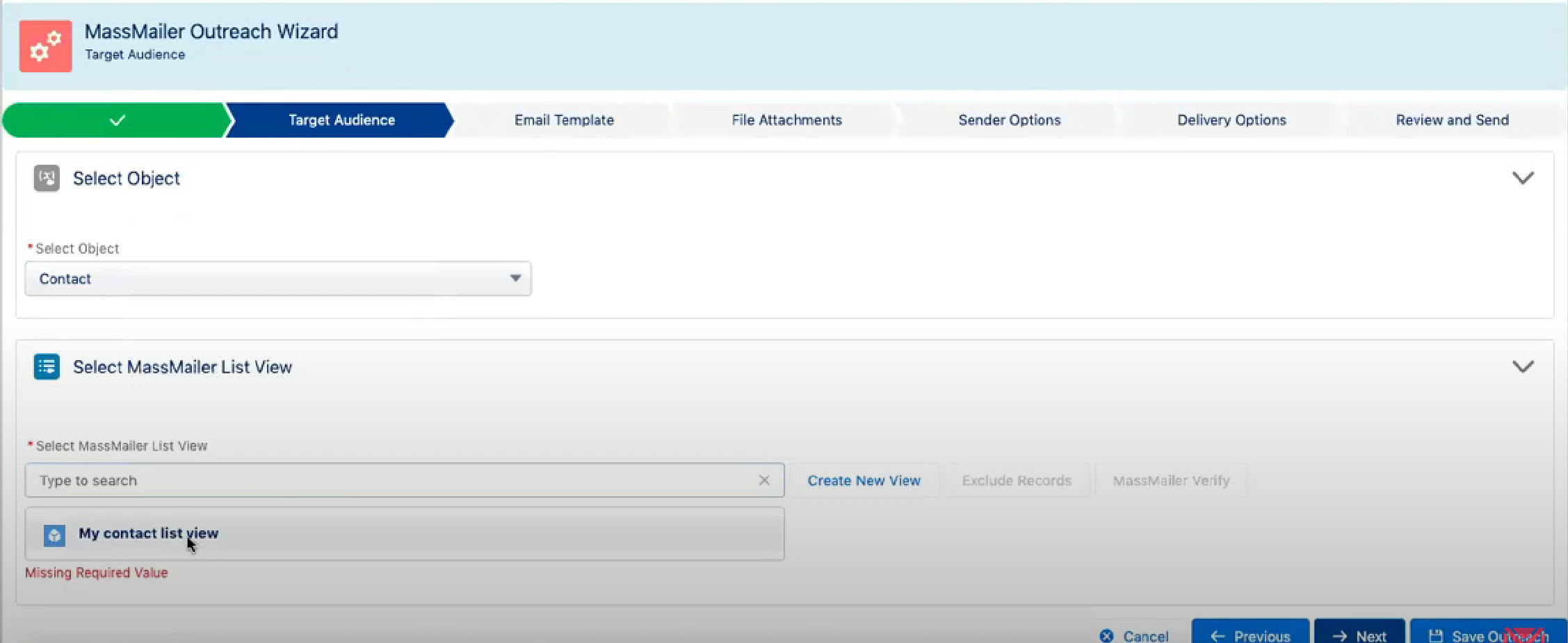Screen dimensions: 1568x643
Task: Click the MassMailer Outreach Wizard title
Action: [x=211, y=32]
